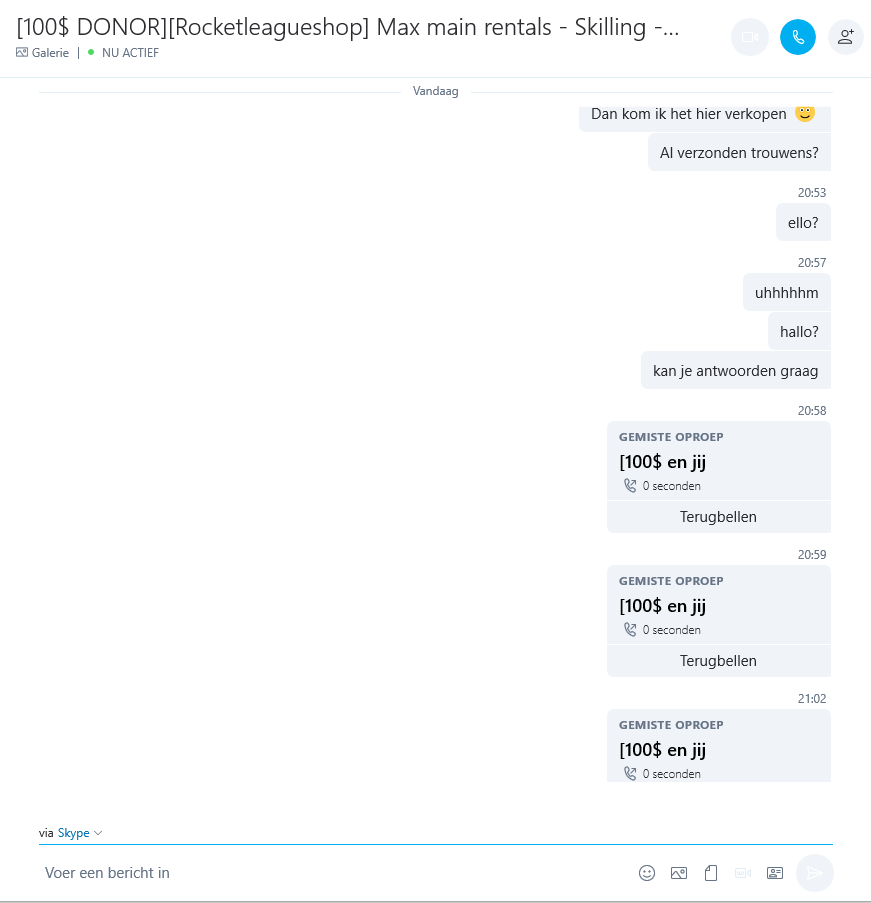
Task: Send the message with the arrow button
Action: [x=815, y=873]
